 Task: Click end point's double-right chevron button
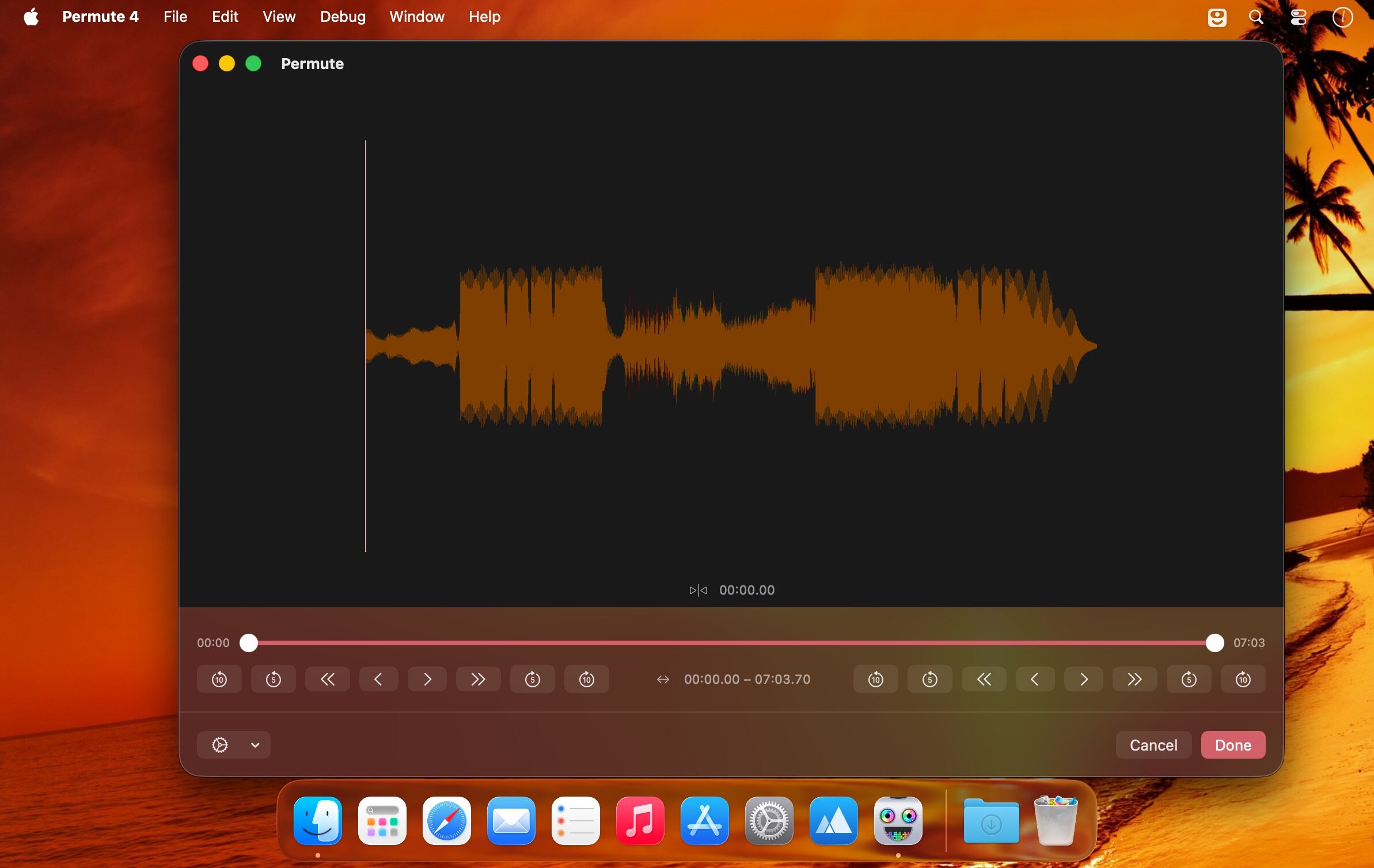click(1135, 679)
